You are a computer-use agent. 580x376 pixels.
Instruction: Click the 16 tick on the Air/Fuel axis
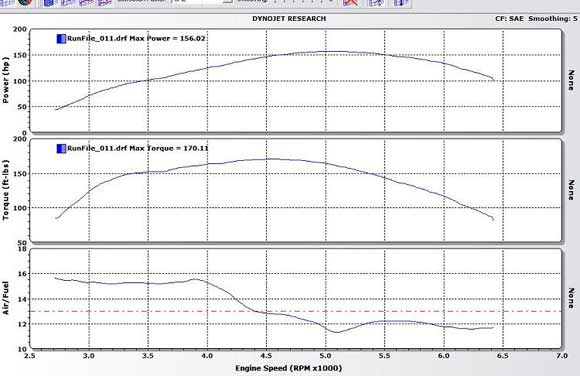pos(23,274)
